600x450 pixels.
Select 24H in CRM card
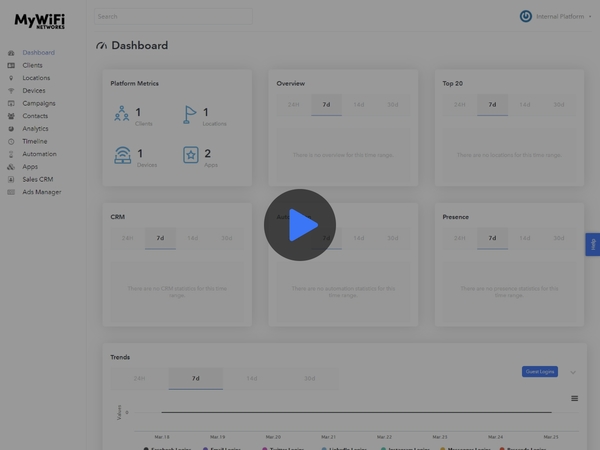coord(127,238)
